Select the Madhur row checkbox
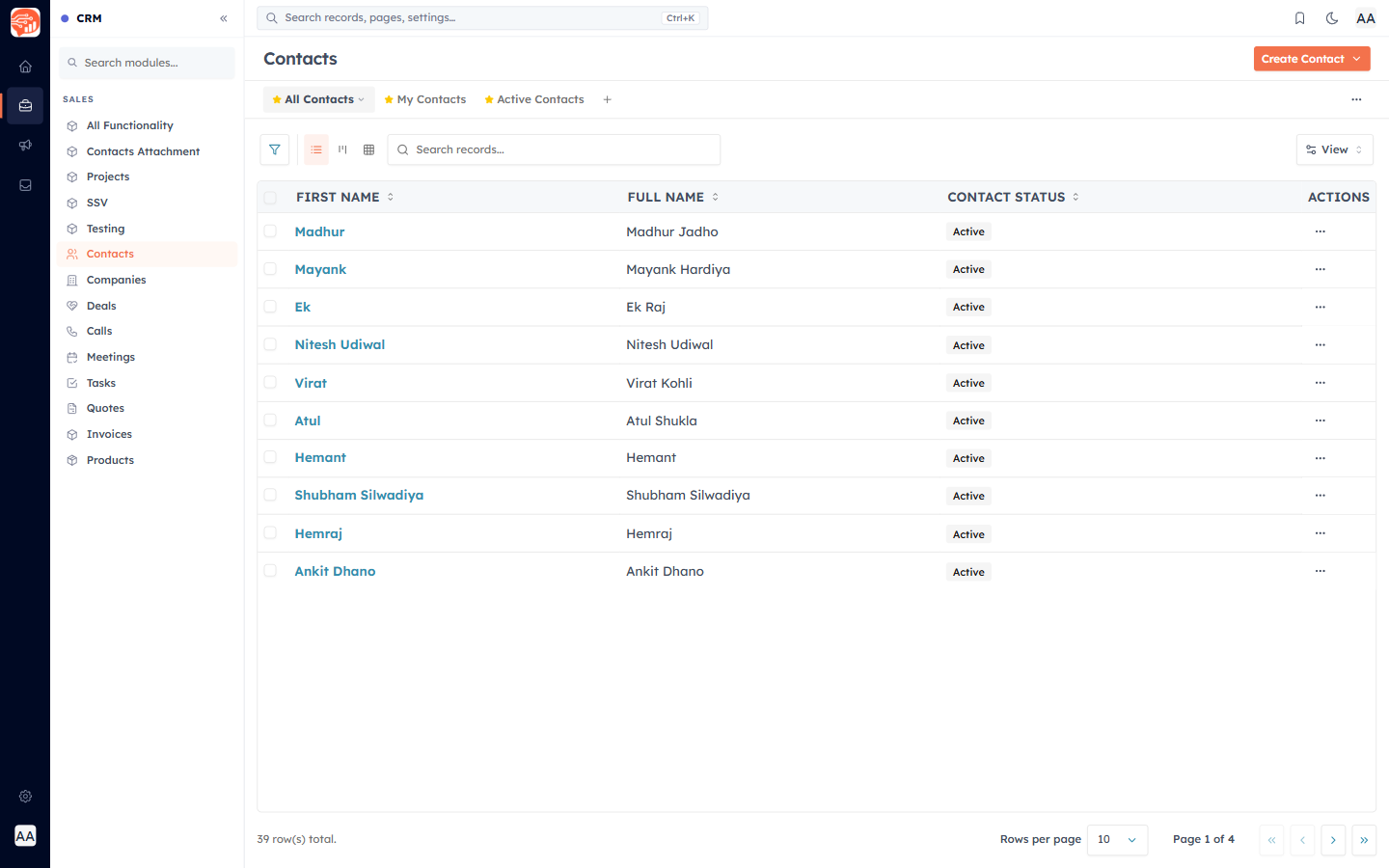Image resolution: width=1389 pixels, height=868 pixels. pos(270,231)
